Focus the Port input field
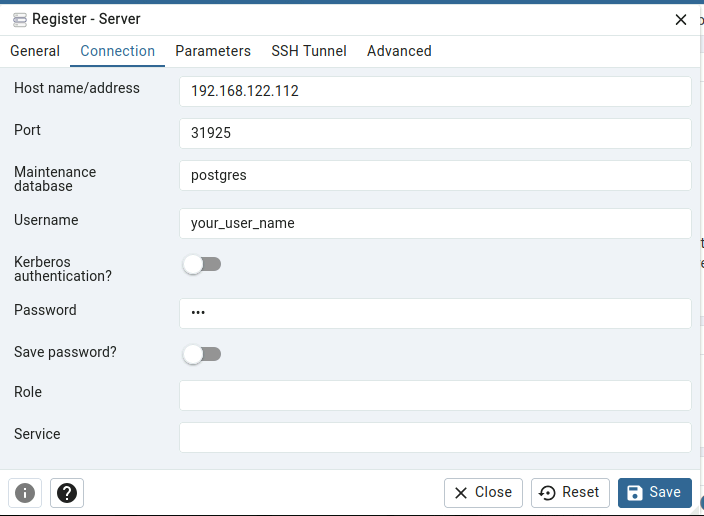 pyautogui.click(x=435, y=133)
